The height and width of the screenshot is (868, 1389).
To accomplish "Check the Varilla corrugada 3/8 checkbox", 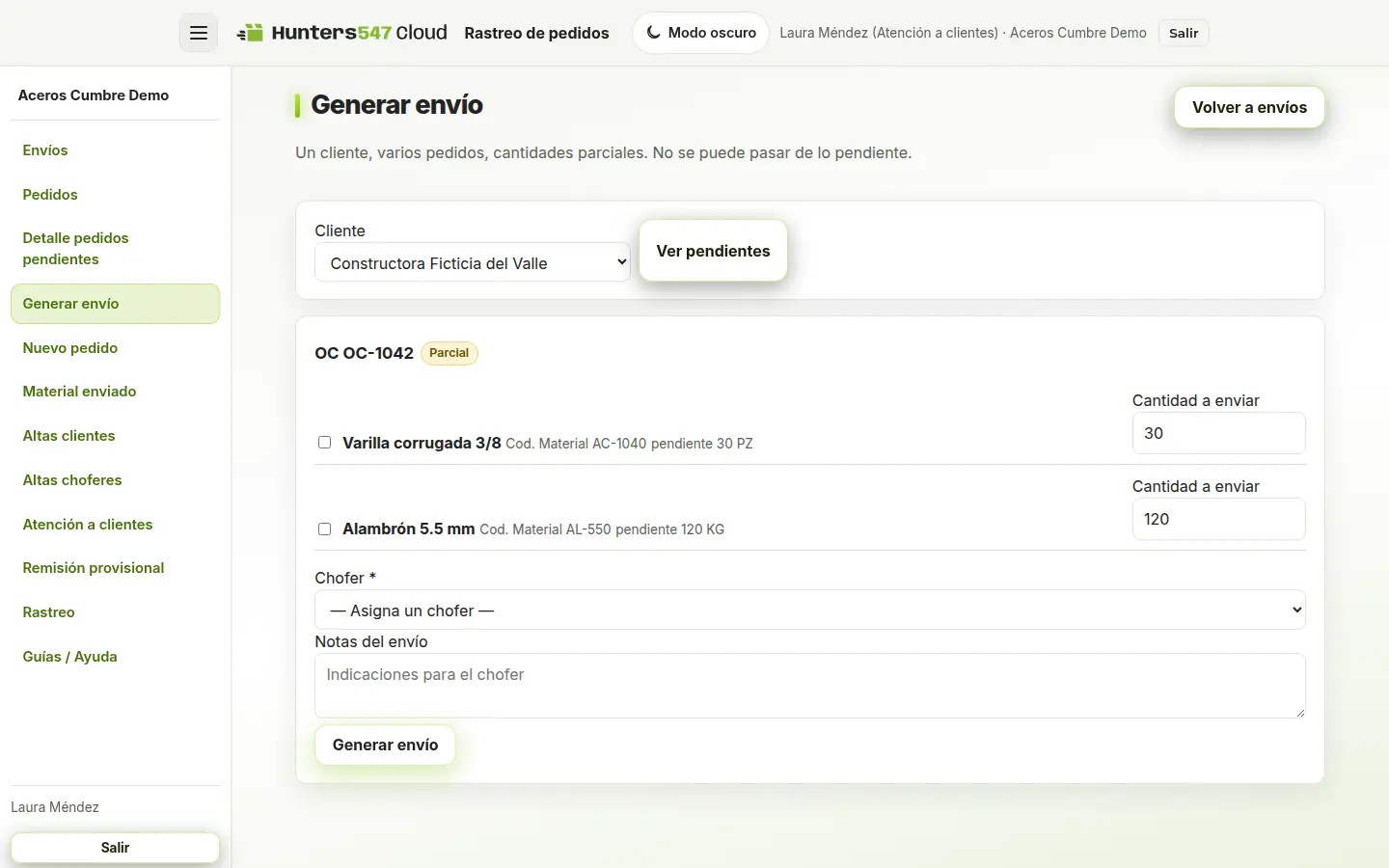I will coord(324,443).
